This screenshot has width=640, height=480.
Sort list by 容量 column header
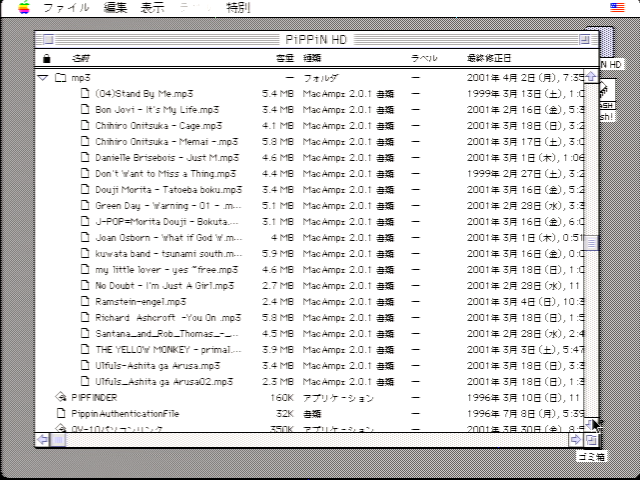point(285,58)
